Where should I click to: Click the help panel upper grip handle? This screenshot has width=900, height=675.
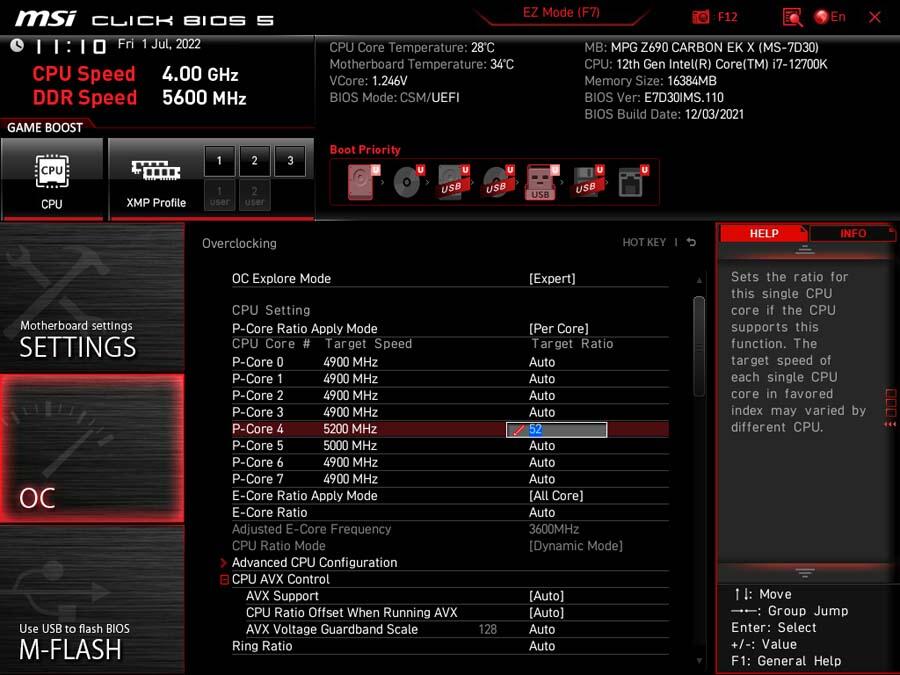tap(805, 249)
